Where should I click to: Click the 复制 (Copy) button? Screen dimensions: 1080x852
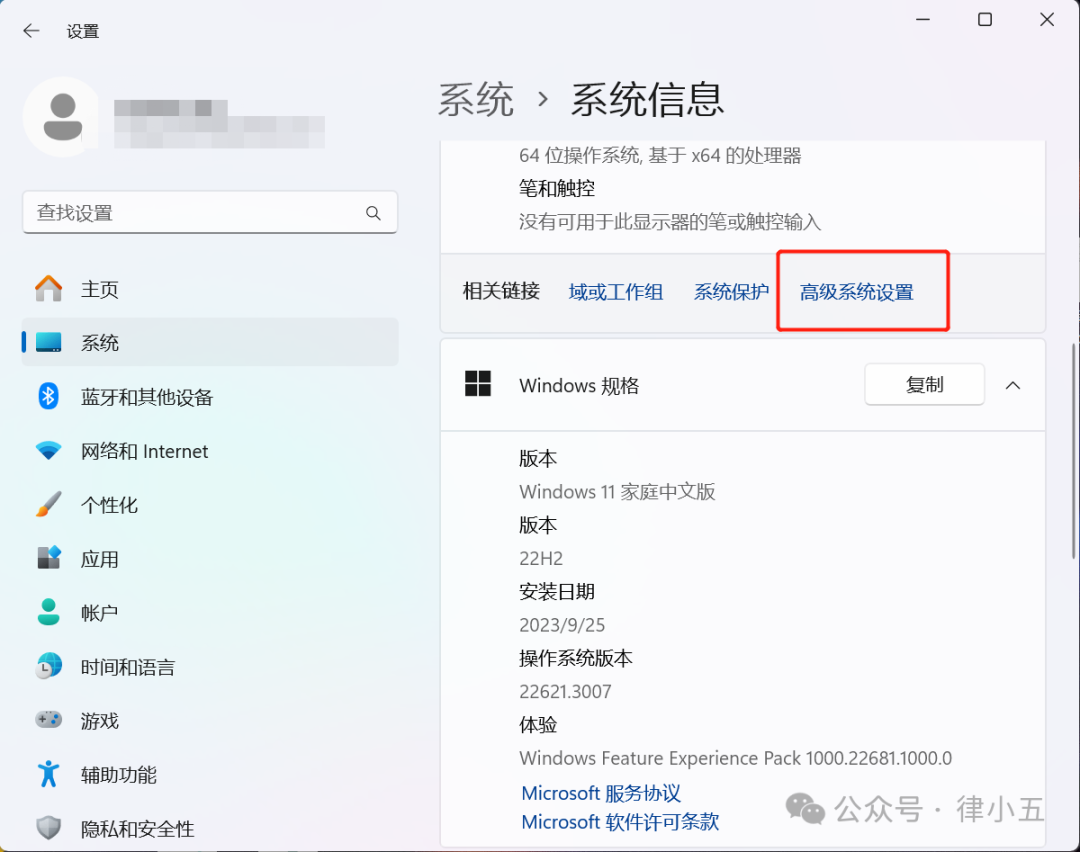coord(924,384)
